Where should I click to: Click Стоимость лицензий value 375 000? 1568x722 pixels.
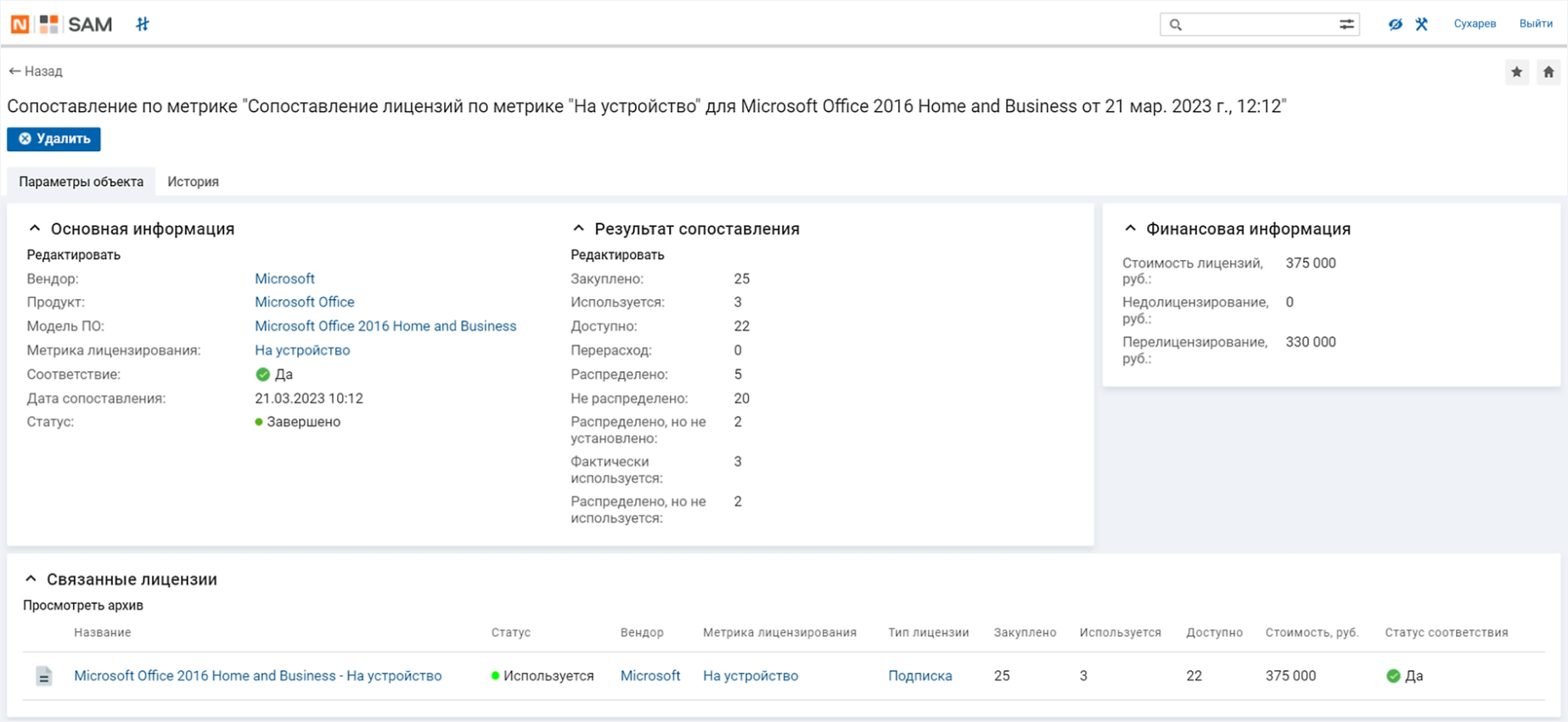pos(1311,263)
